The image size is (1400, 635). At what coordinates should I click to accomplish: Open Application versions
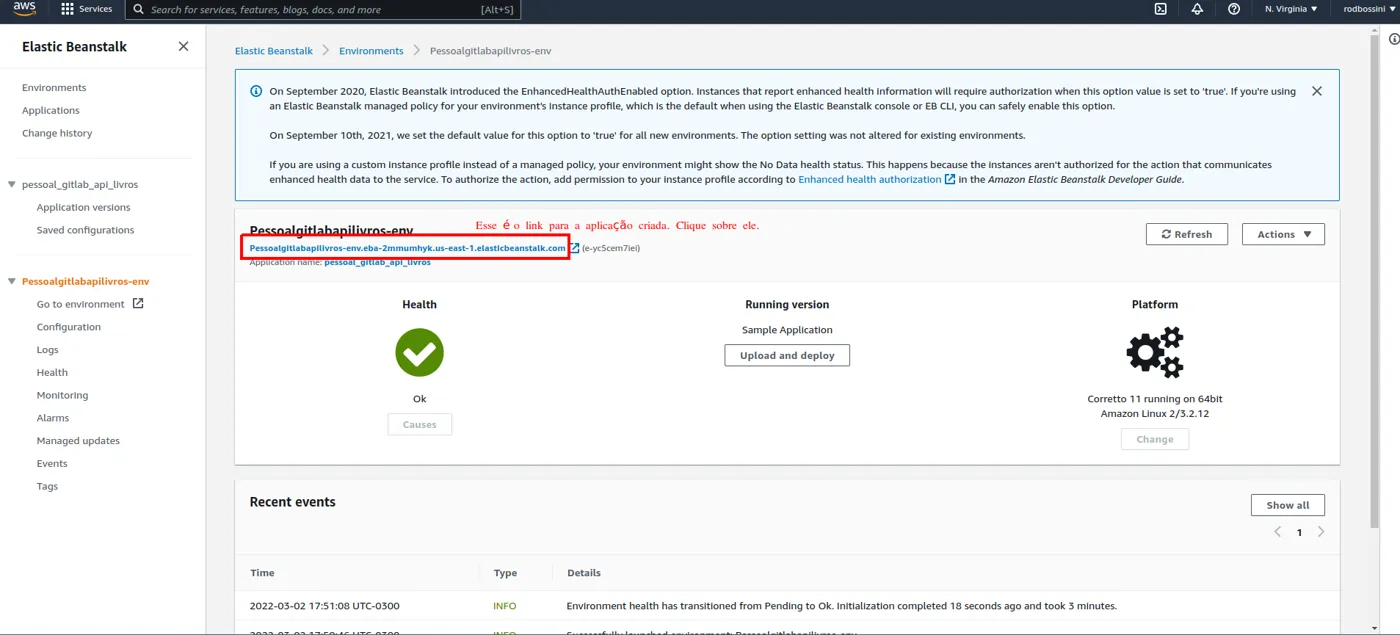(84, 207)
